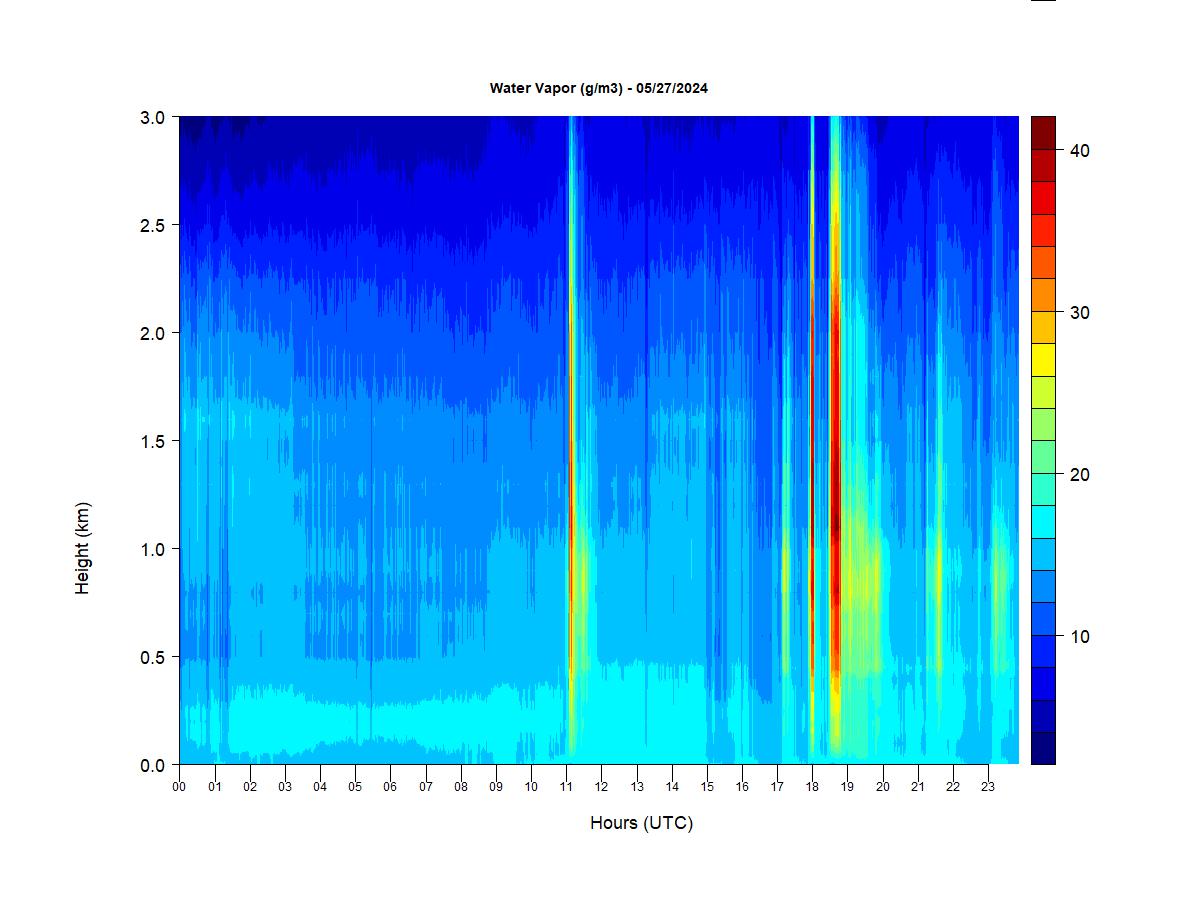
Task: Click the chart title Water Vapor (g/m3) - 05/27/2024
Action: [599, 88]
